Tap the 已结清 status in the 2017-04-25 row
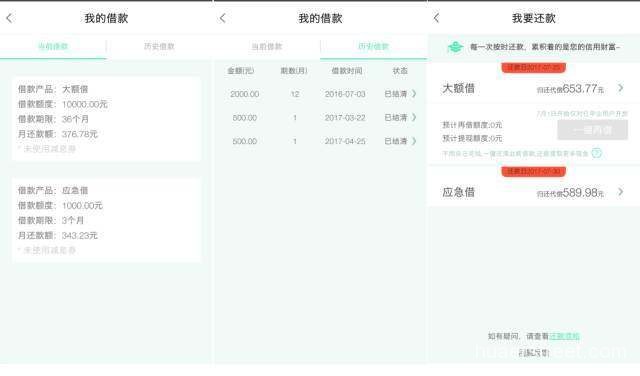640x376 pixels. pos(396,141)
